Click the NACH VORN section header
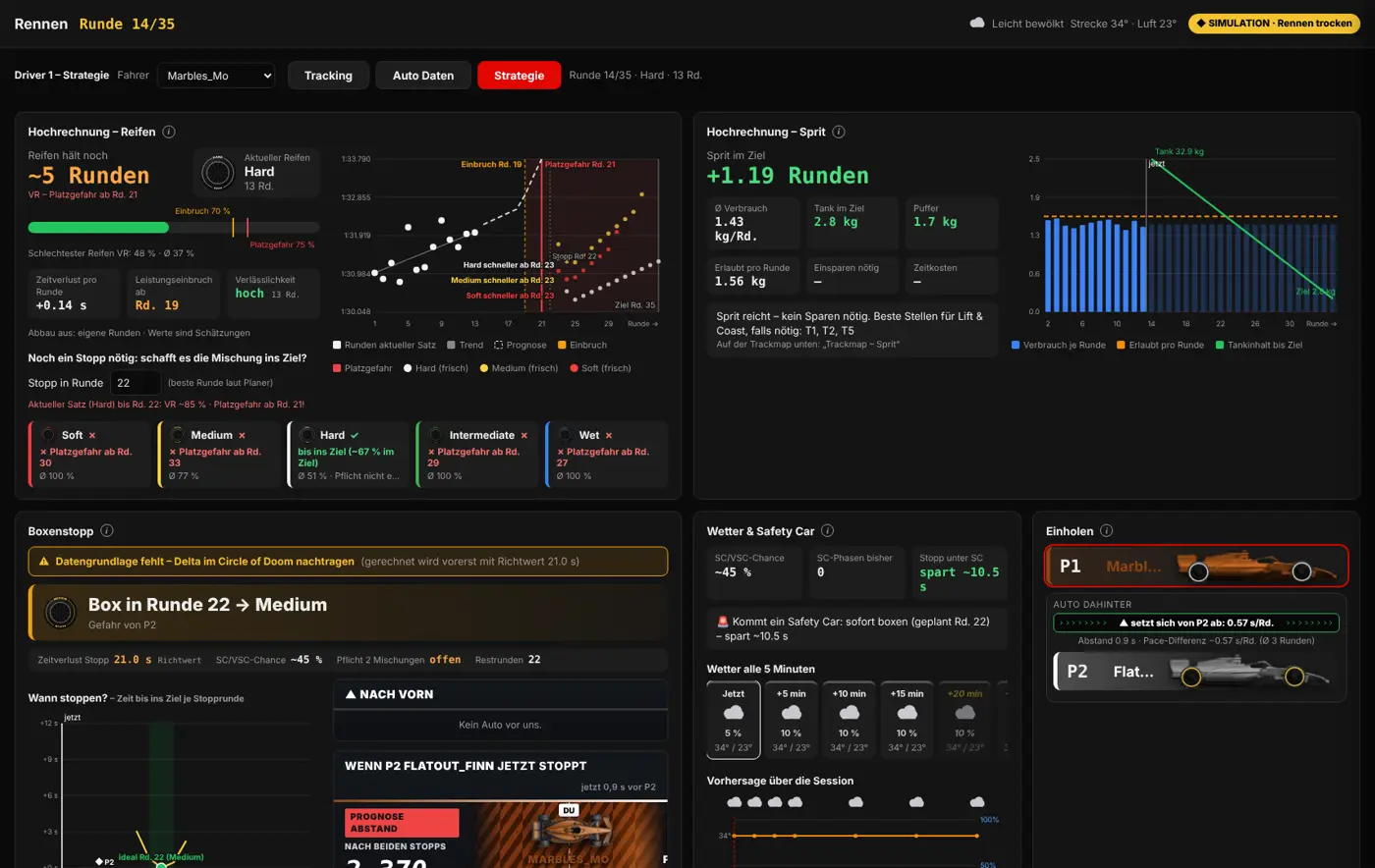Image resolution: width=1375 pixels, height=868 pixels. [500, 694]
